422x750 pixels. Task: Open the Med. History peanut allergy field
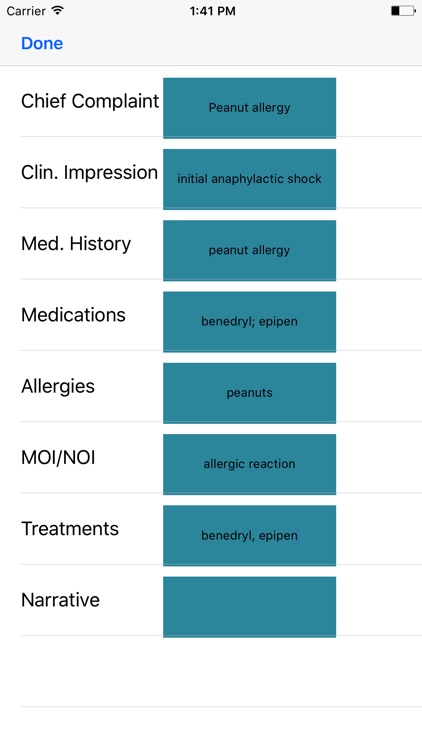coord(249,250)
